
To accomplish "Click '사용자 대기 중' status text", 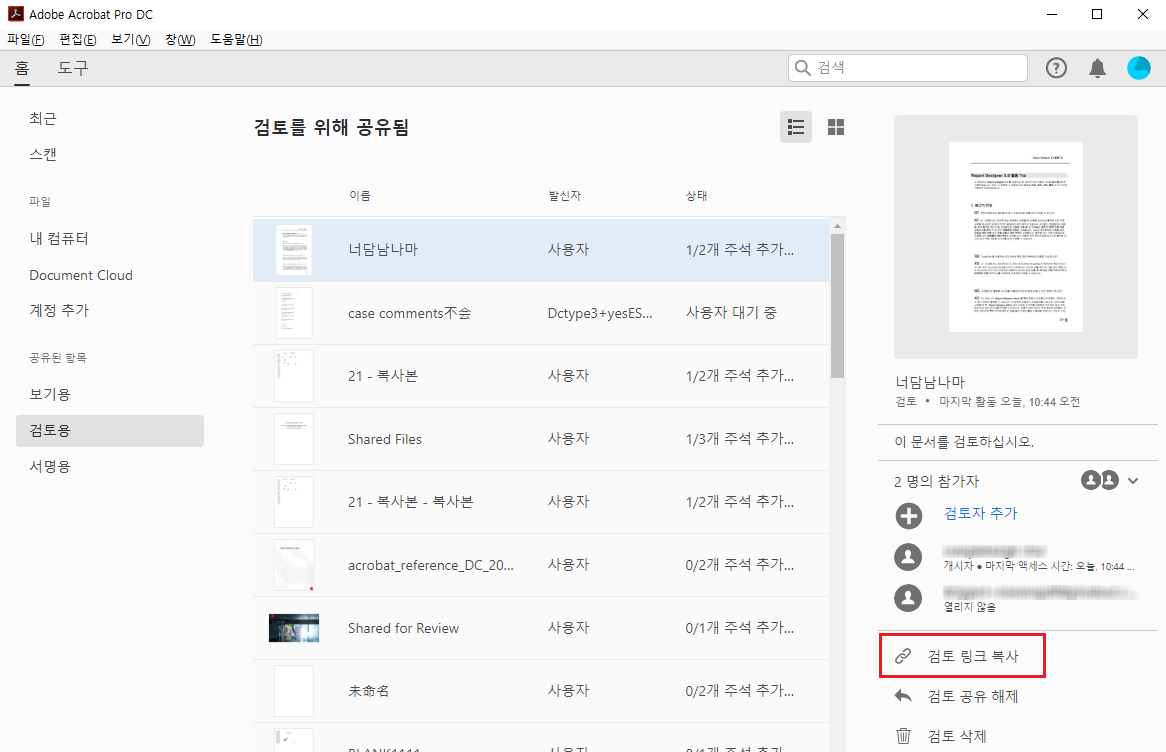I will pyautogui.click(x=731, y=313).
